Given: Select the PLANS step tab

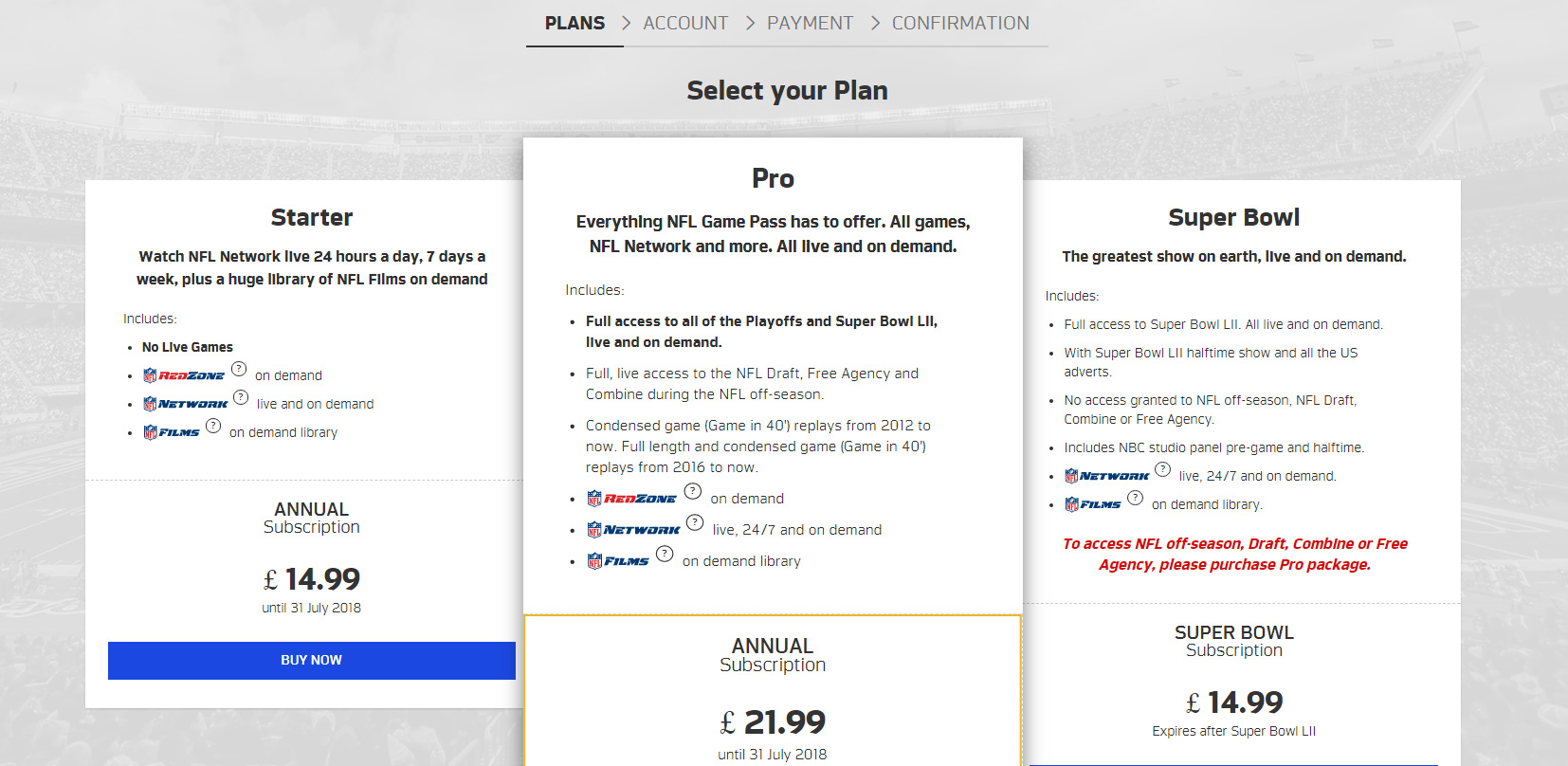Looking at the screenshot, I should tap(574, 23).
